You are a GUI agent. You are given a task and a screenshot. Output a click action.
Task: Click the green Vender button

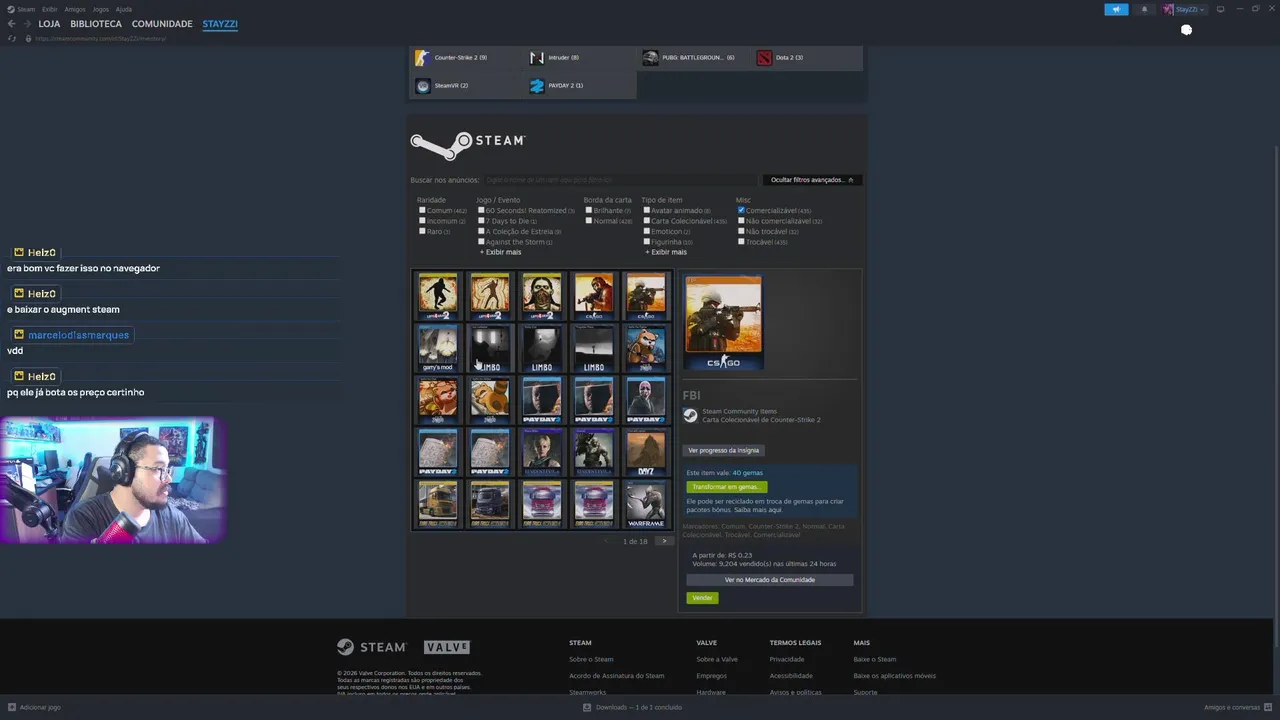tap(702, 598)
